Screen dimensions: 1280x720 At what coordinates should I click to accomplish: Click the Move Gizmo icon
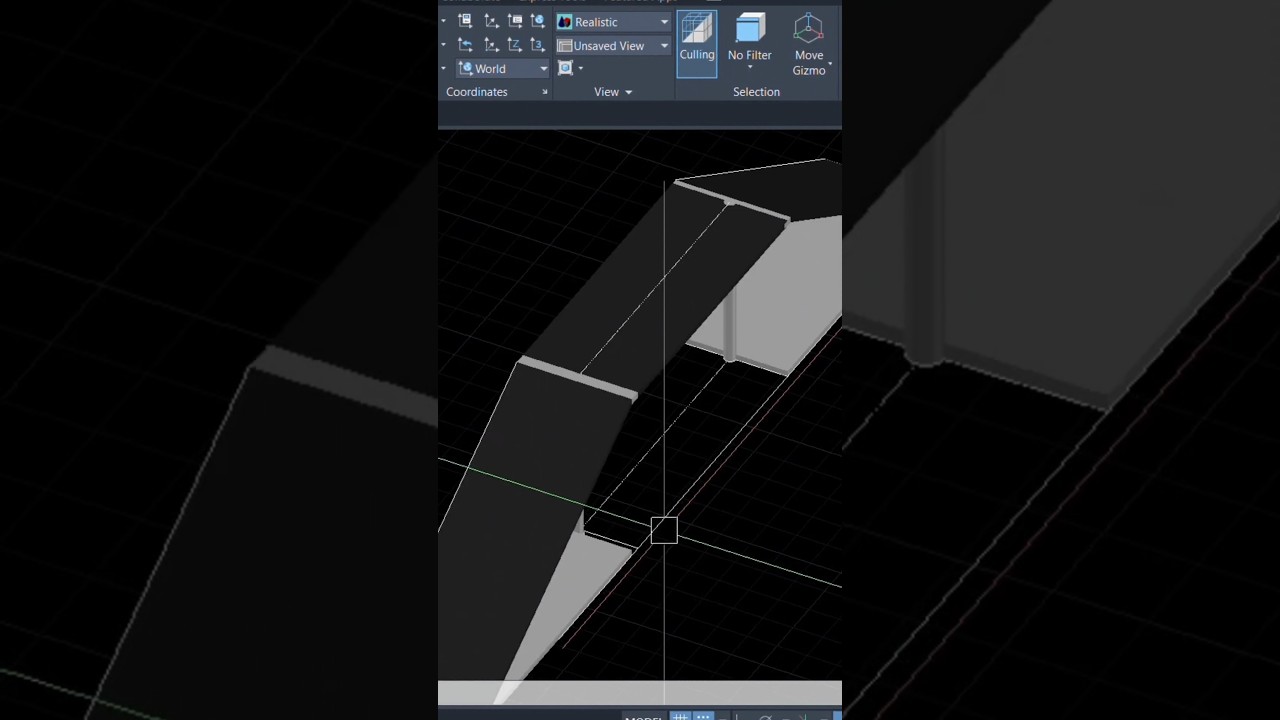point(808,29)
